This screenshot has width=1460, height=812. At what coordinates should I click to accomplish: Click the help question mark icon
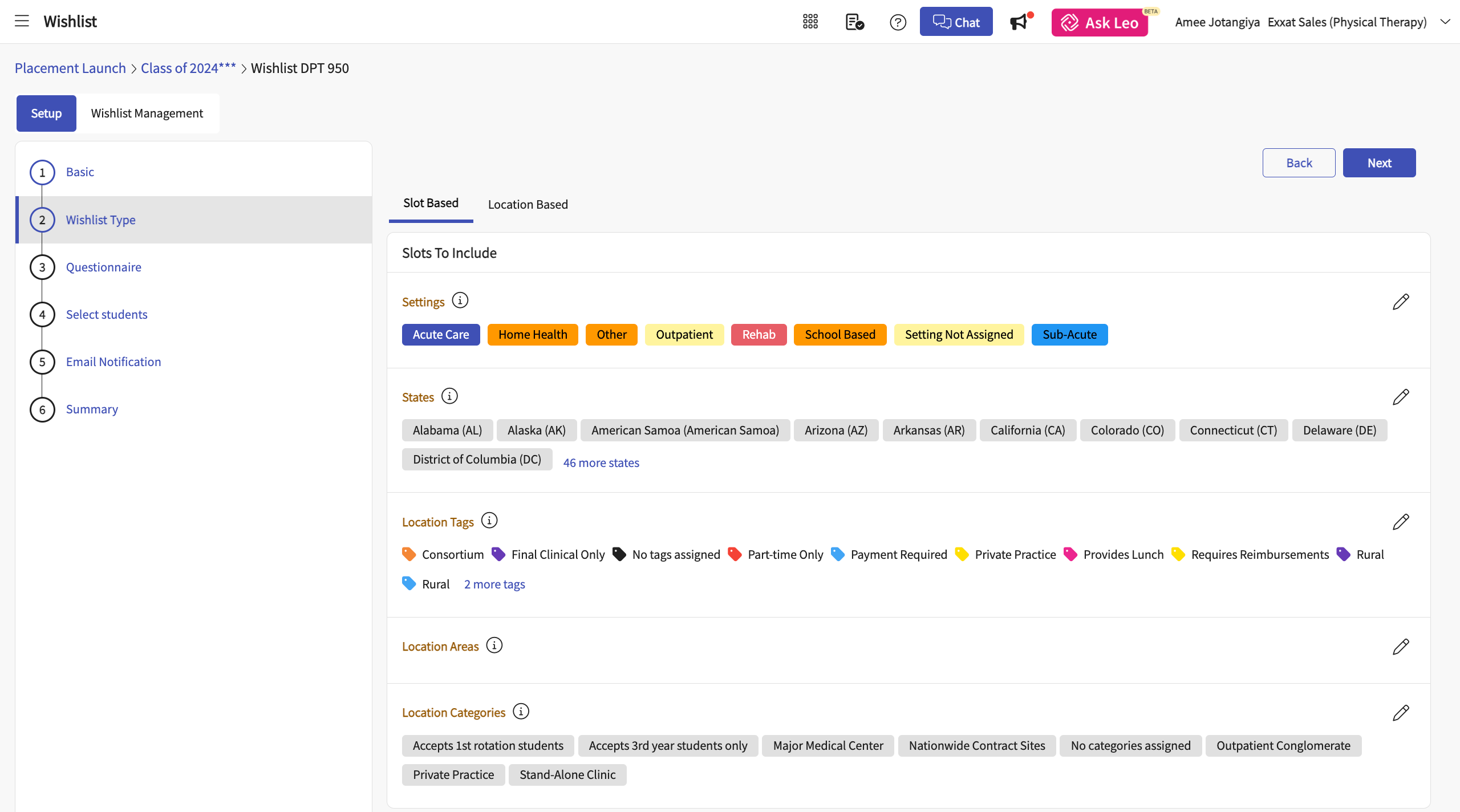[x=898, y=22]
